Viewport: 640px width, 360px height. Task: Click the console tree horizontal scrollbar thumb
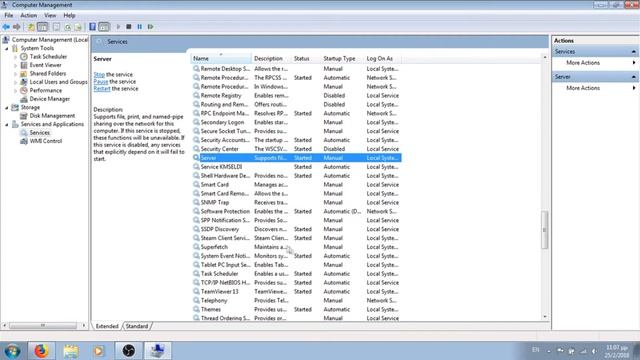coord(43,326)
